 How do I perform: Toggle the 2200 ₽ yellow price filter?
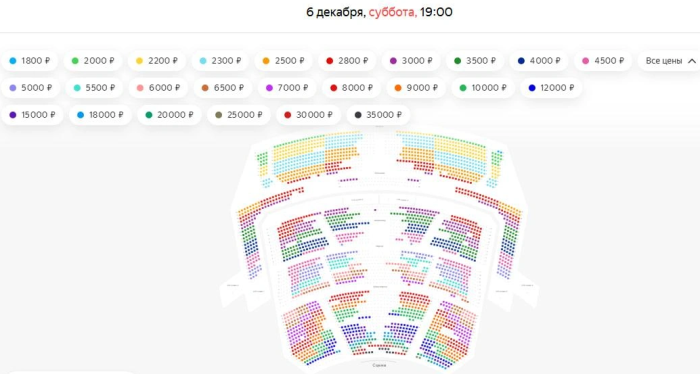pos(157,61)
